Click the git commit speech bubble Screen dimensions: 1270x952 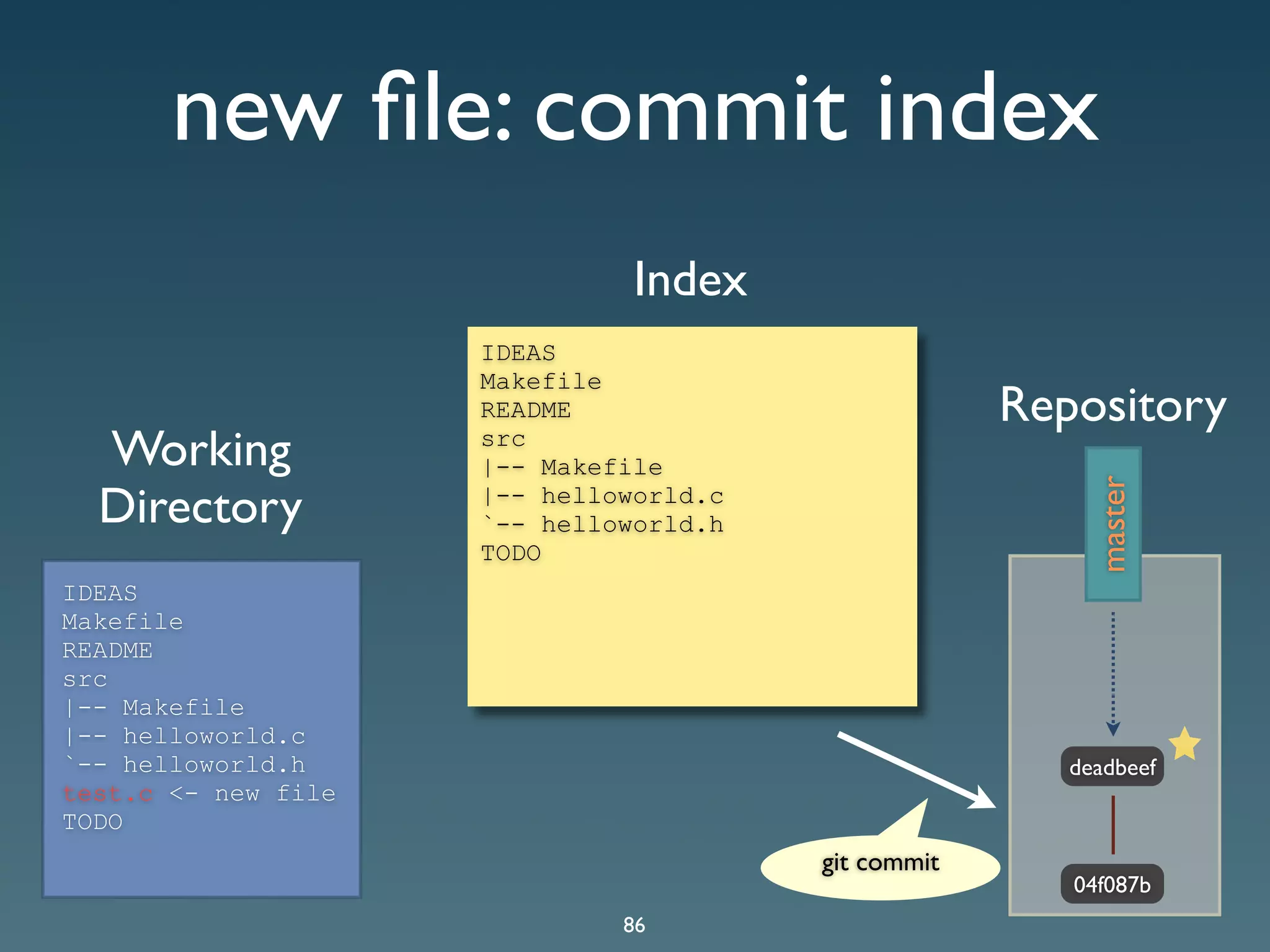[879, 865]
